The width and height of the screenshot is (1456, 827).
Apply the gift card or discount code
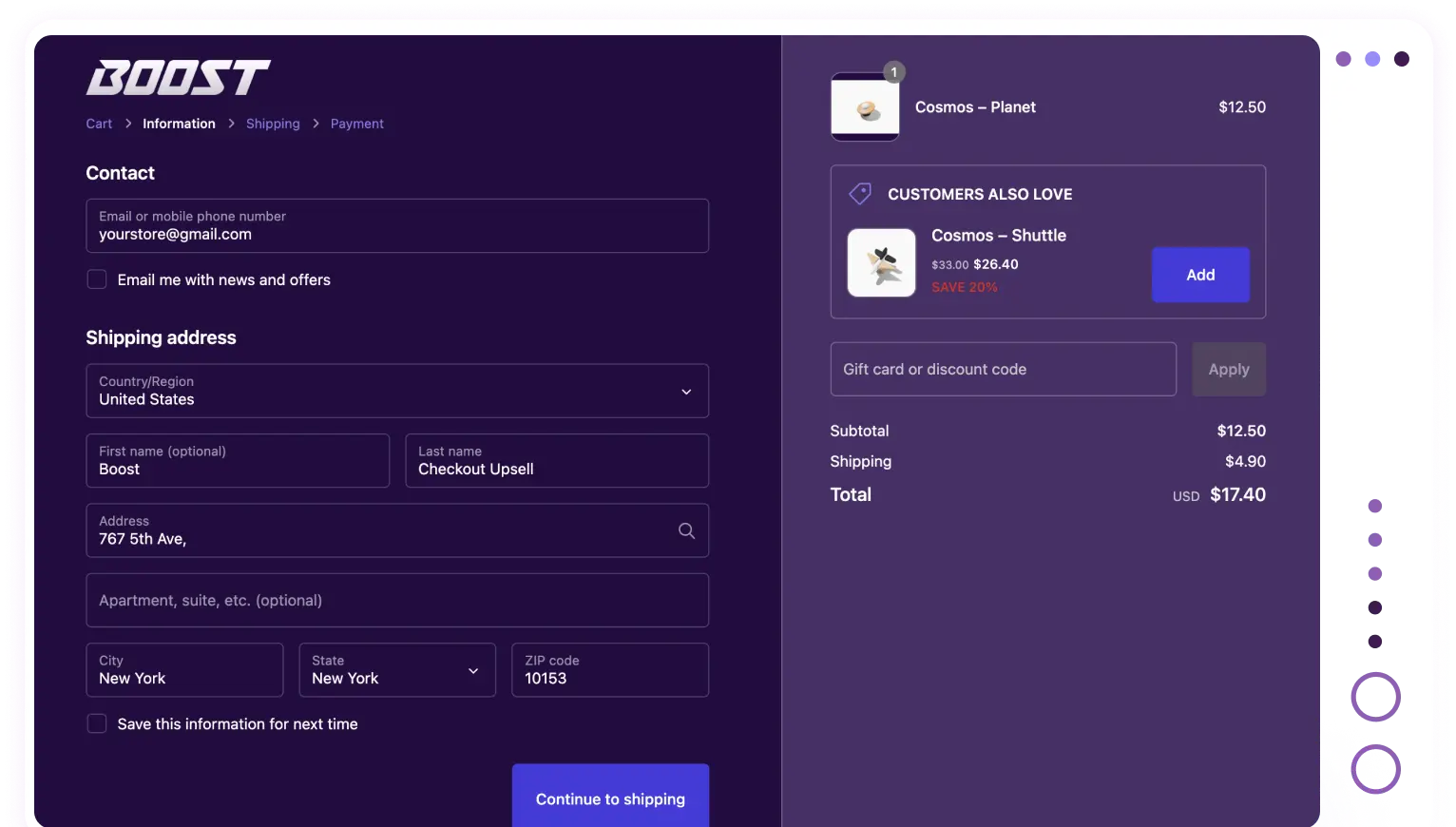click(1228, 370)
